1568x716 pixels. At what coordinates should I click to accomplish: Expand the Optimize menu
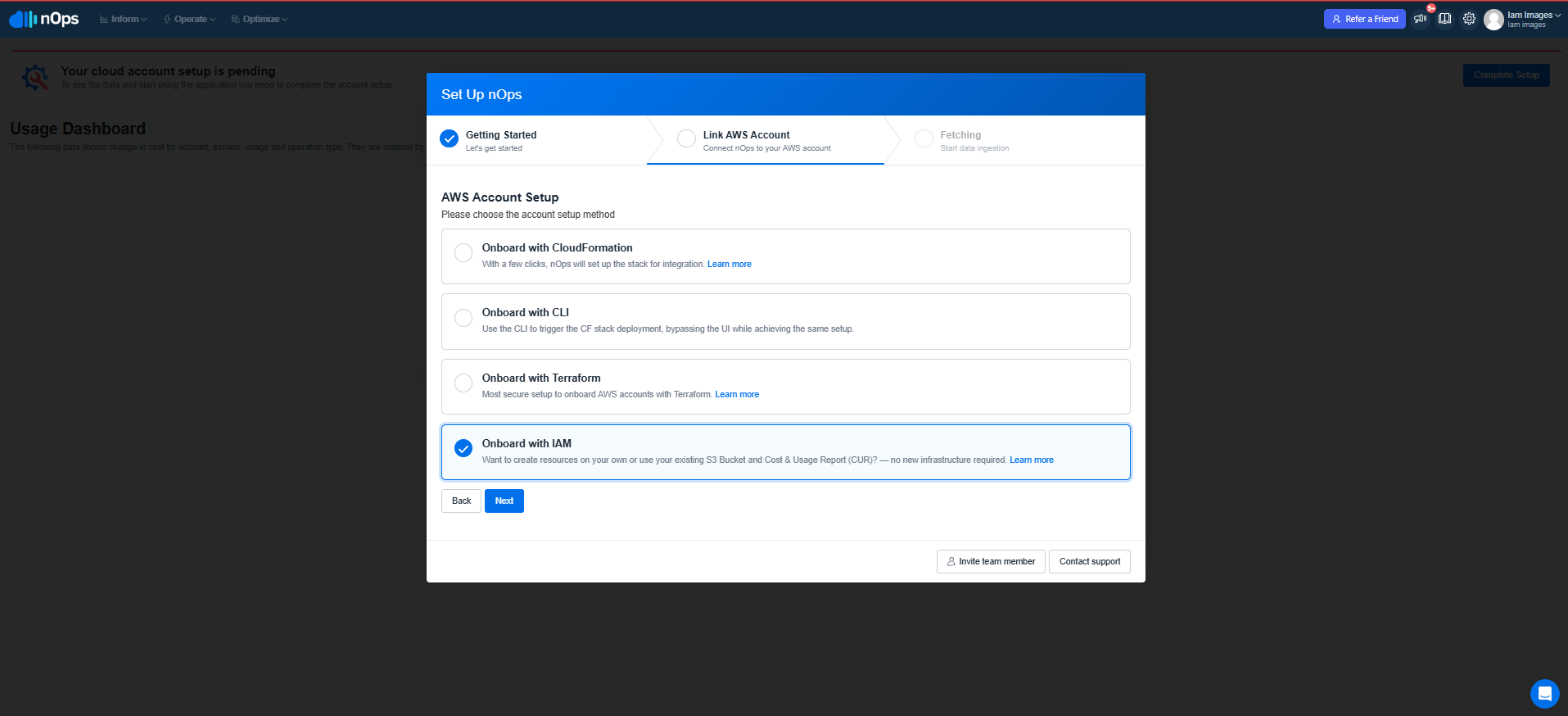coord(260,19)
